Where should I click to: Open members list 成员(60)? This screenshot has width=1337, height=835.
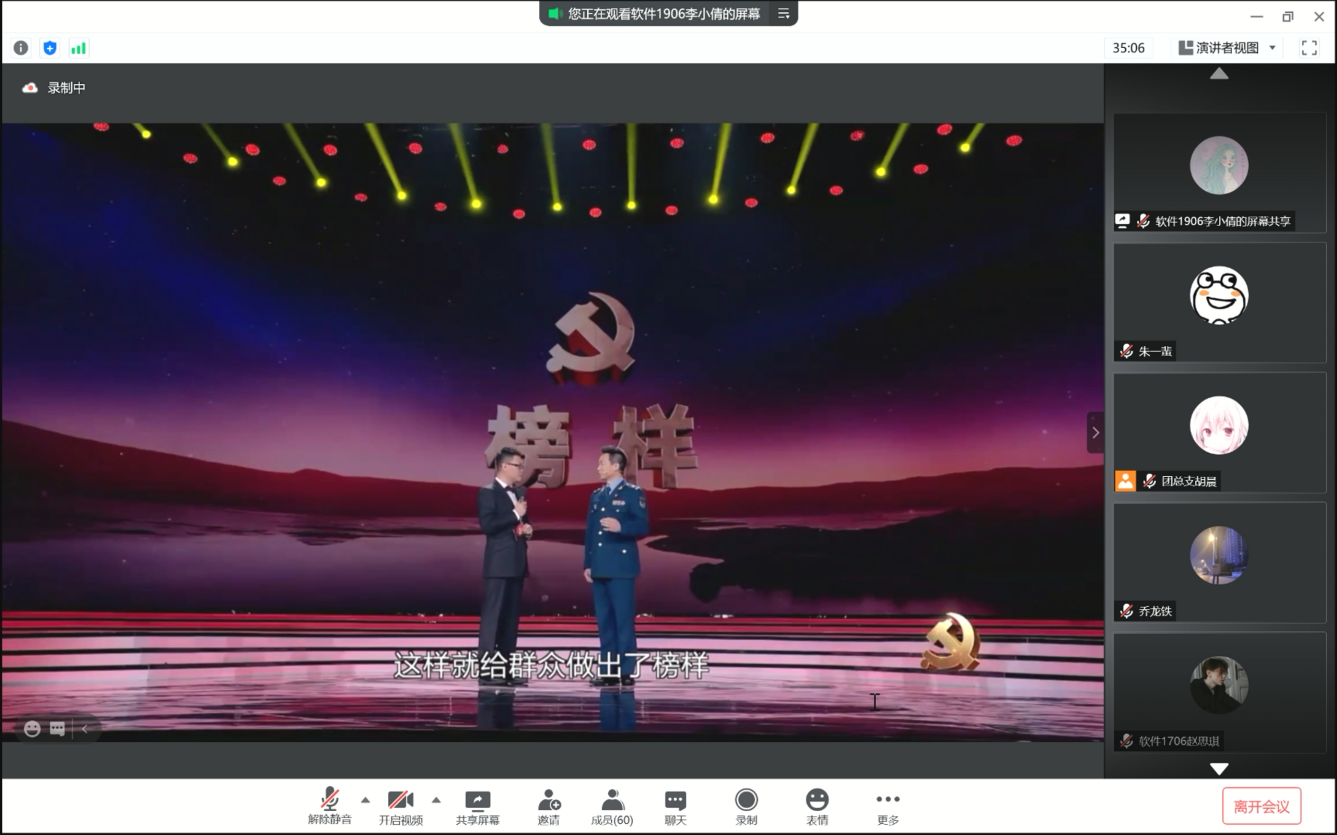coord(612,806)
